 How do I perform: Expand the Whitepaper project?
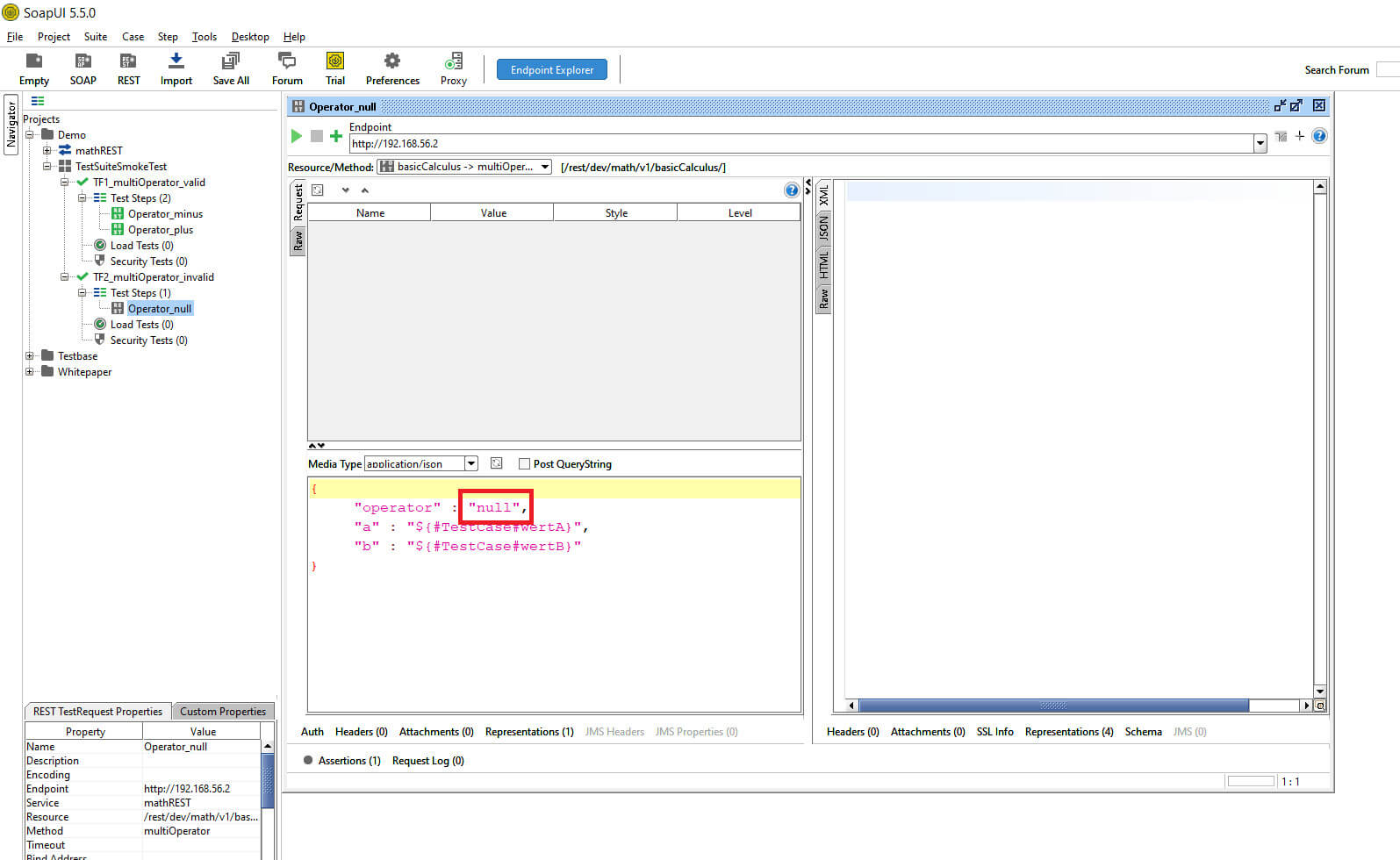click(x=30, y=372)
